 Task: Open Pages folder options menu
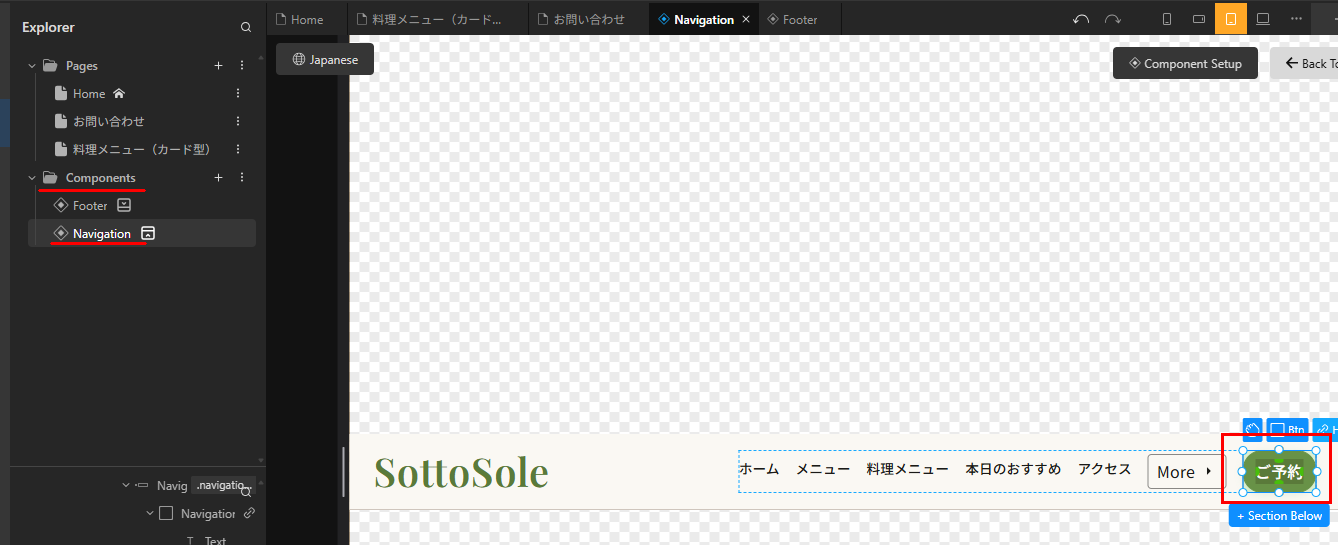[241, 65]
